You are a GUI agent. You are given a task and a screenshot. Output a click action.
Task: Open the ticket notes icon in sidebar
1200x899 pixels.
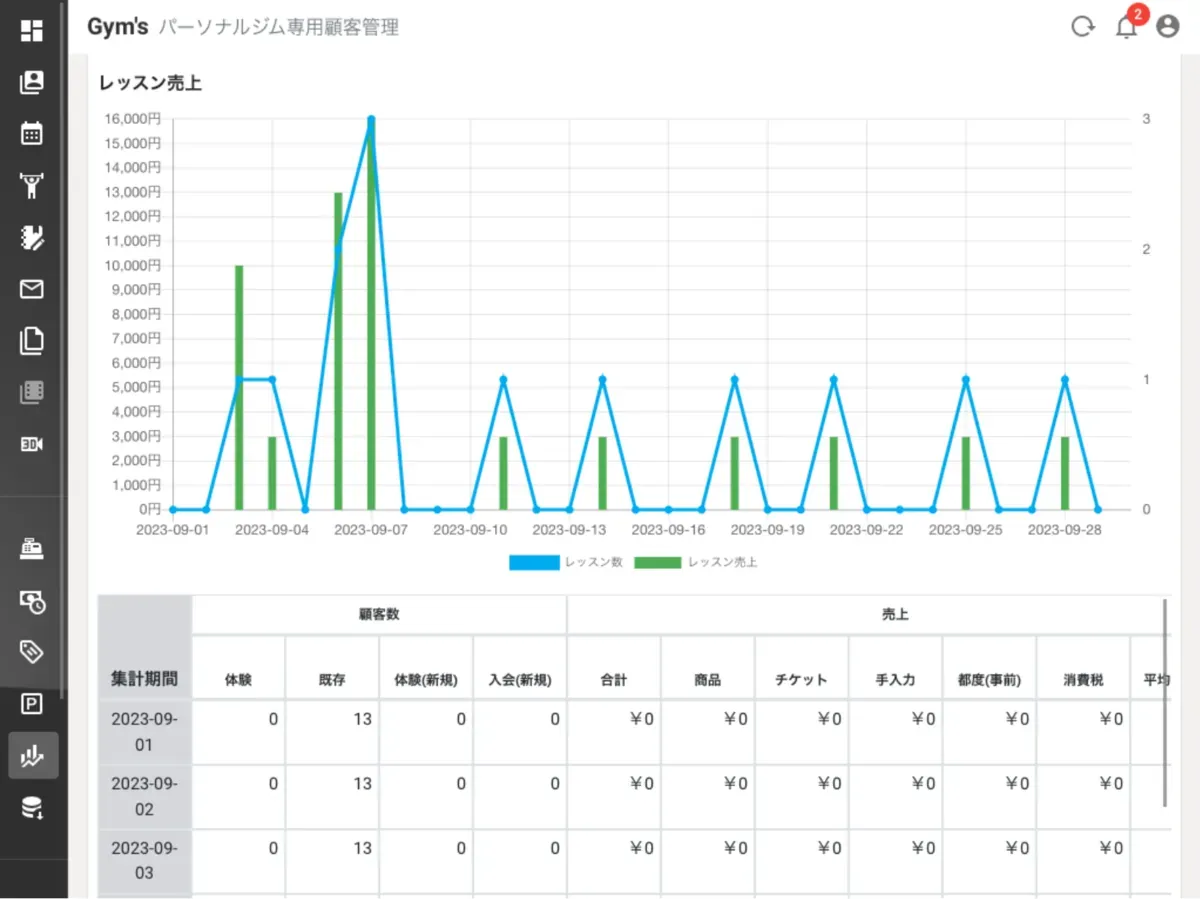(32, 237)
